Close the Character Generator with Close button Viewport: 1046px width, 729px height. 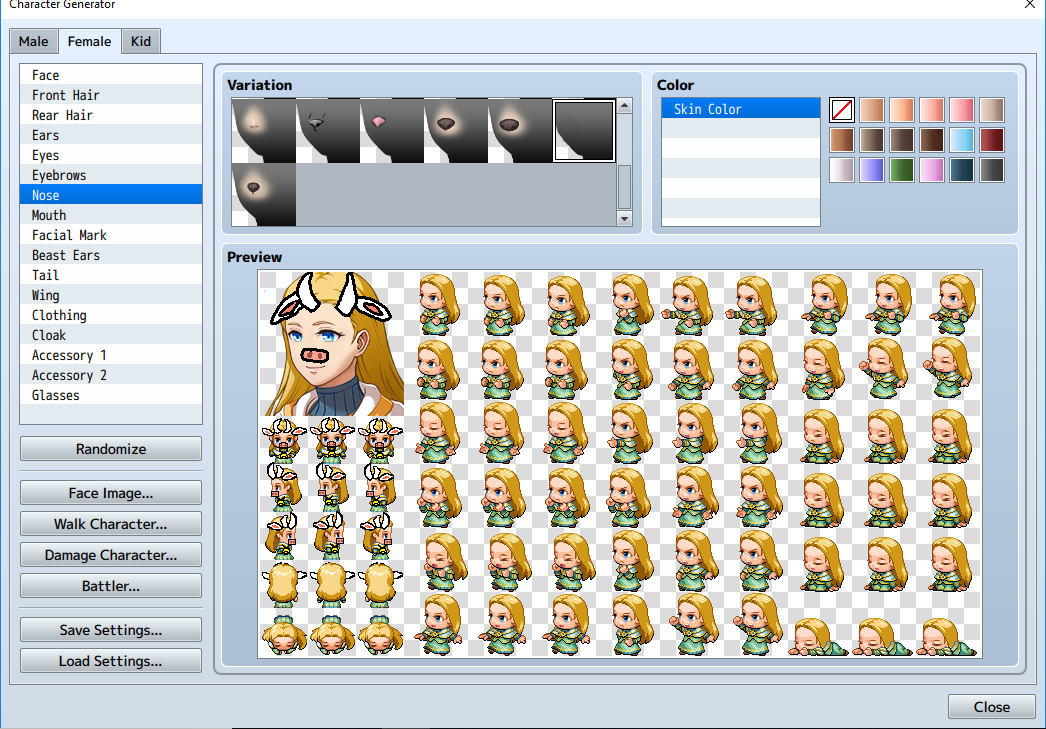[991, 707]
